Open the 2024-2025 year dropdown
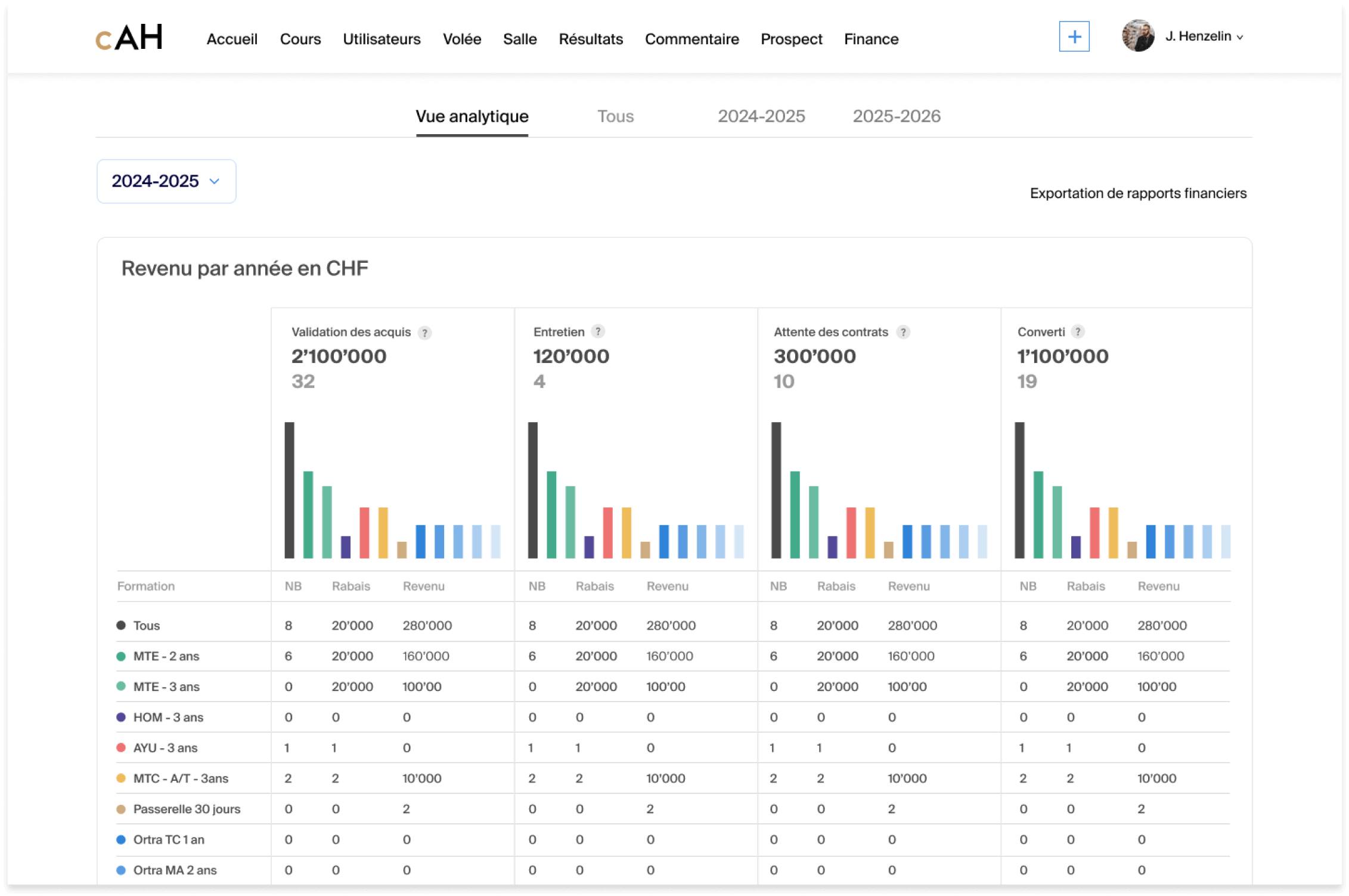The width and height of the screenshot is (1349, 896). point(166,181)
